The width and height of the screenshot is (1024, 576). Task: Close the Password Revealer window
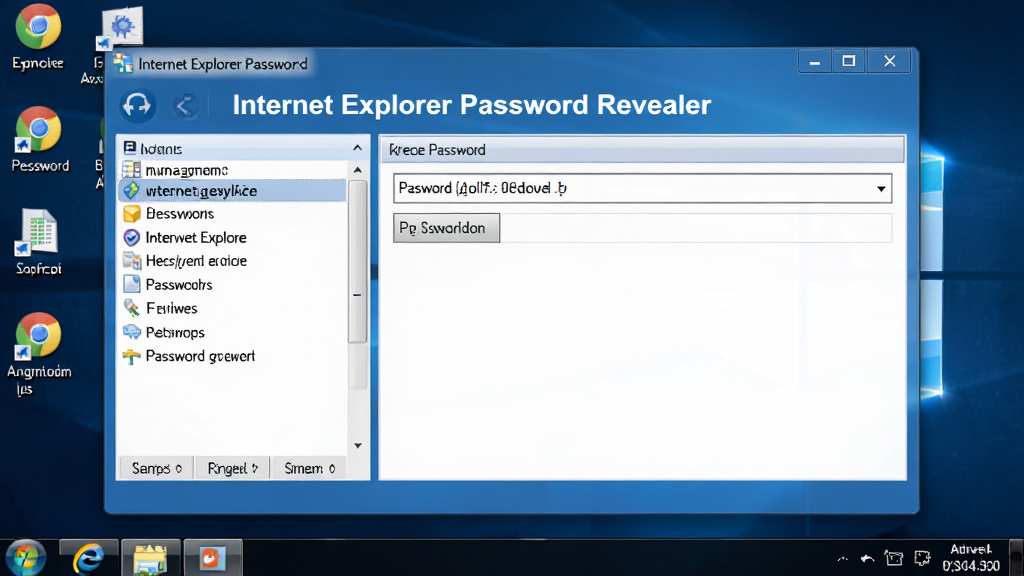tap(889, 61)
